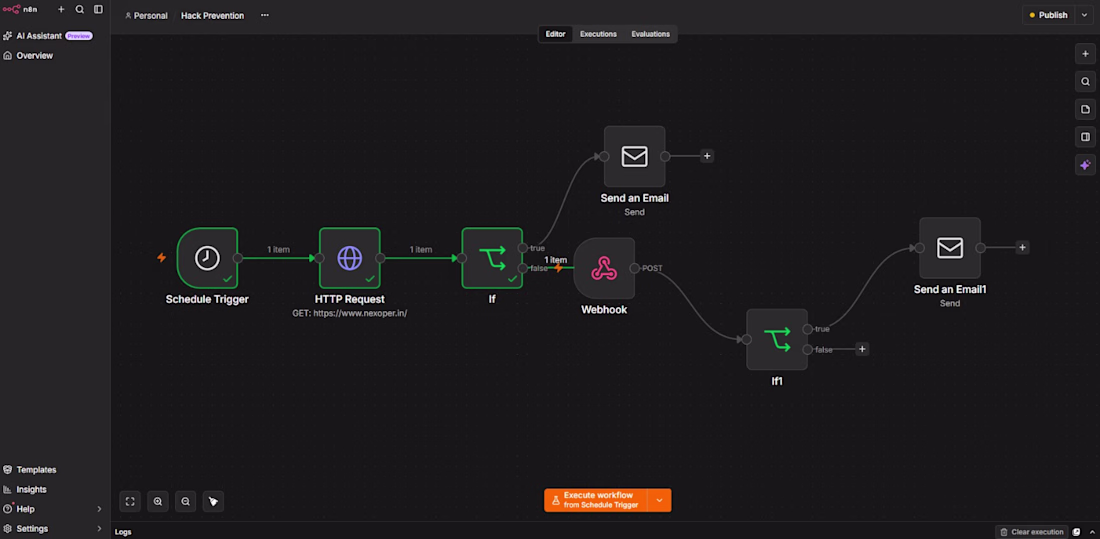
Task: Switch to the Evaluations tab
Action: [650, 34]
